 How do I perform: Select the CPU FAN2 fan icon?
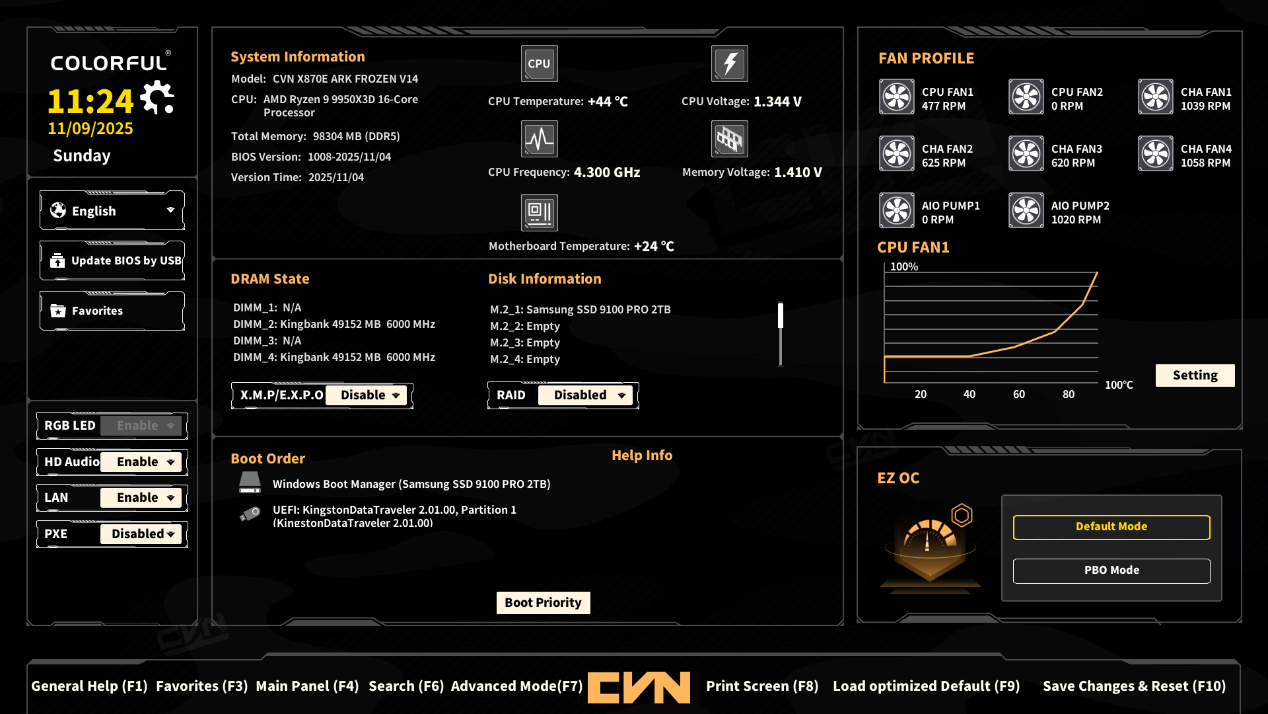[1026, 97]
